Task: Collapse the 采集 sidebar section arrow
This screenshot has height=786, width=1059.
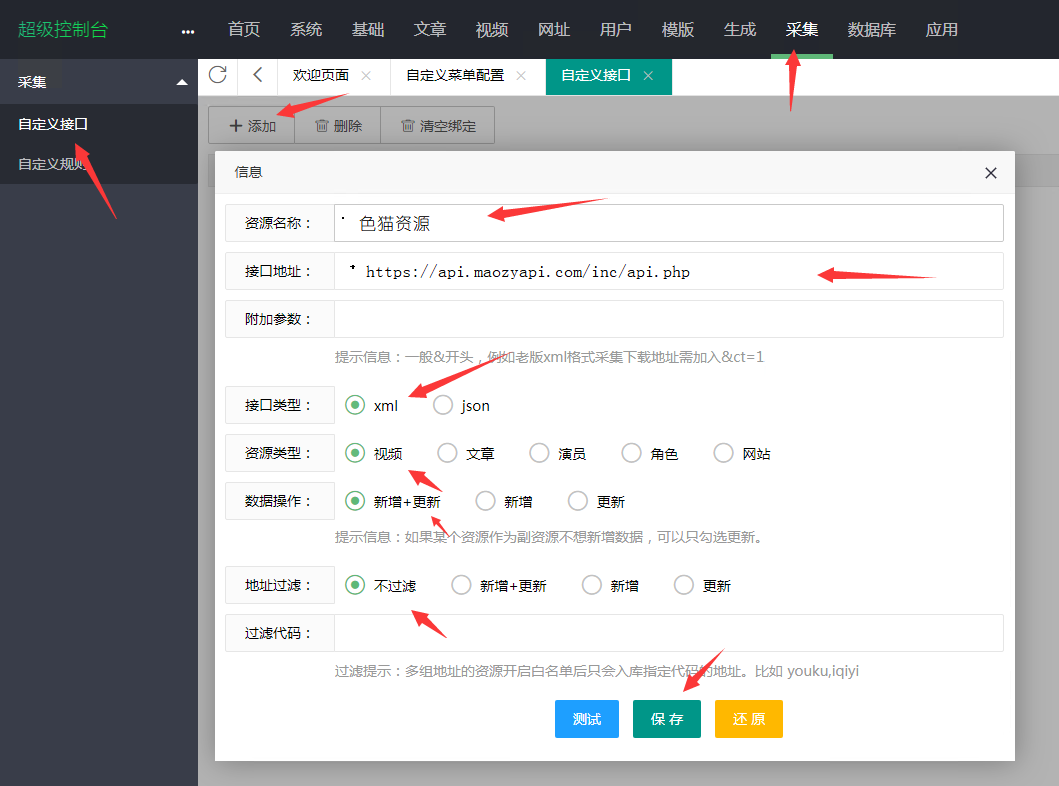Action: pyautogui.click(x=181, y=82)
